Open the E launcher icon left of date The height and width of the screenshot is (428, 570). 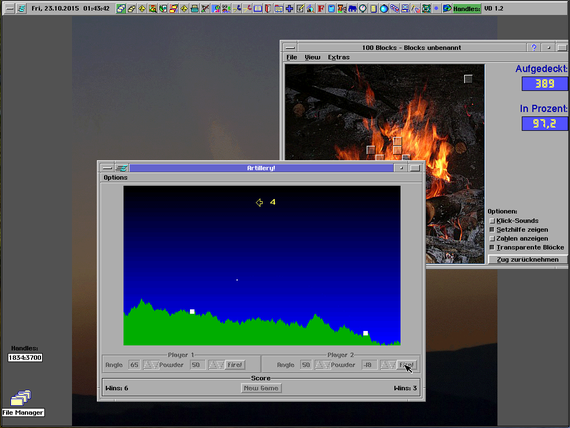point(21,8)
